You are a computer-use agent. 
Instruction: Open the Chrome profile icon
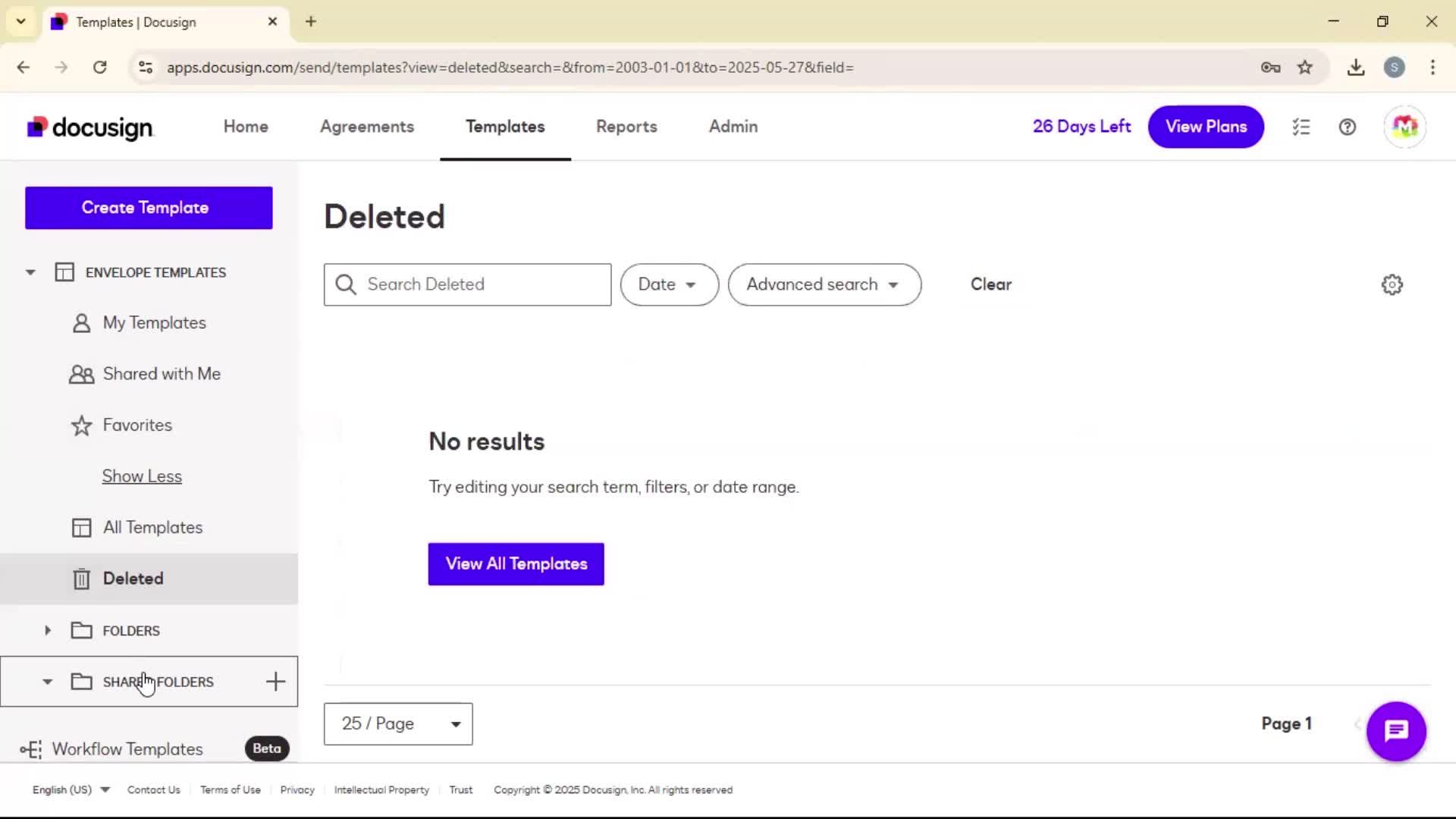pyautogui.click(x=1395, y=67)
